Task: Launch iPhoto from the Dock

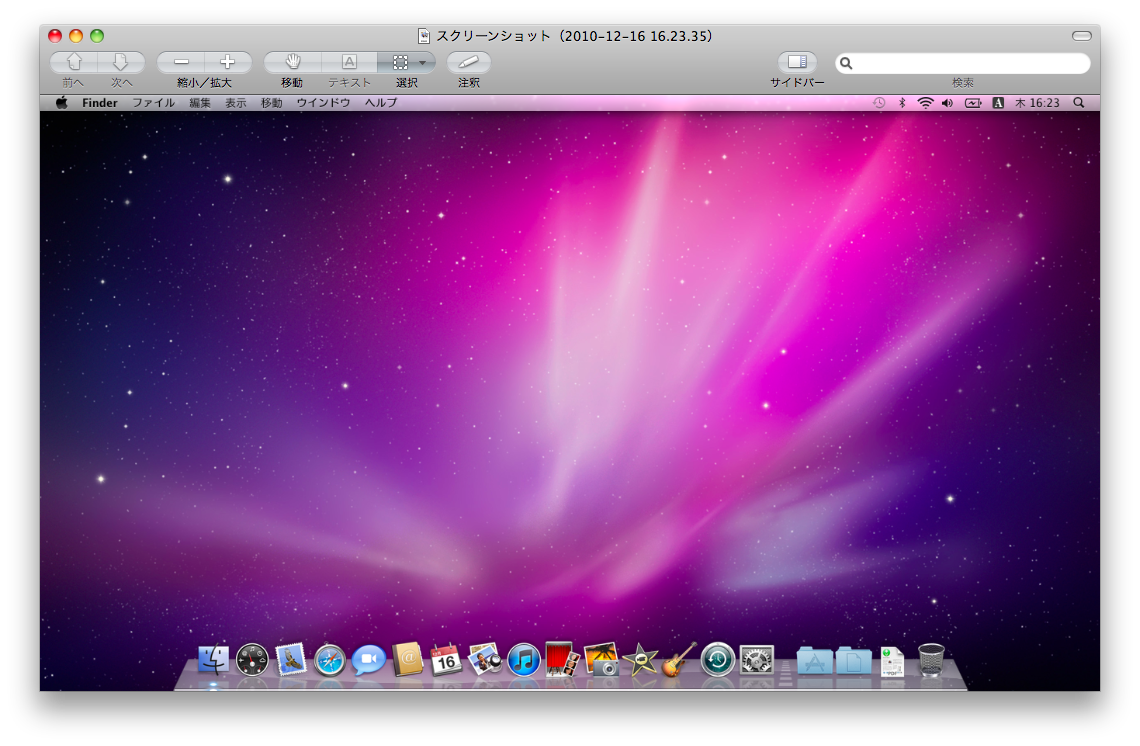Action: click(601, 659)
